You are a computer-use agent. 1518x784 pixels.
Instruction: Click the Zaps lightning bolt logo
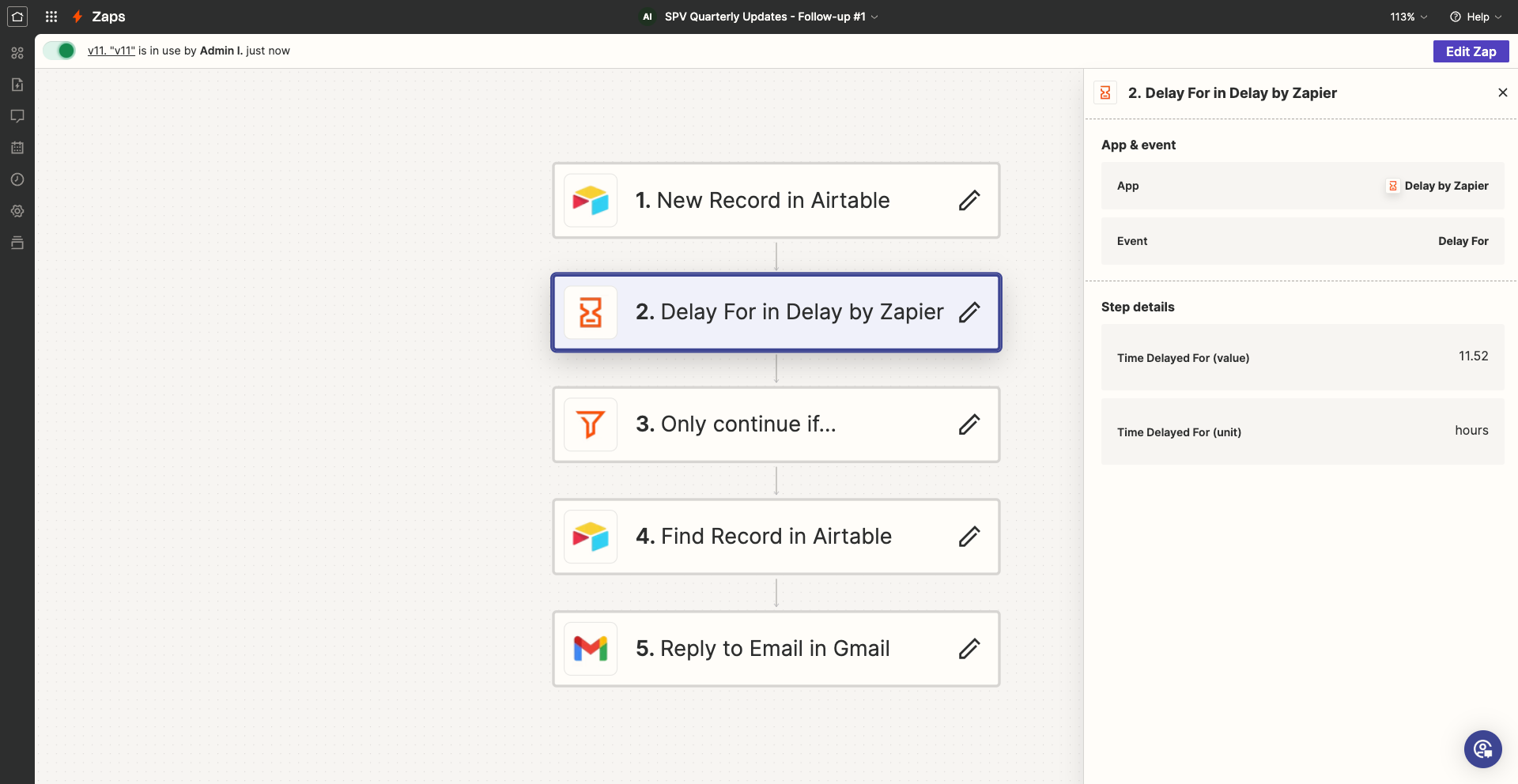(77, 17)
